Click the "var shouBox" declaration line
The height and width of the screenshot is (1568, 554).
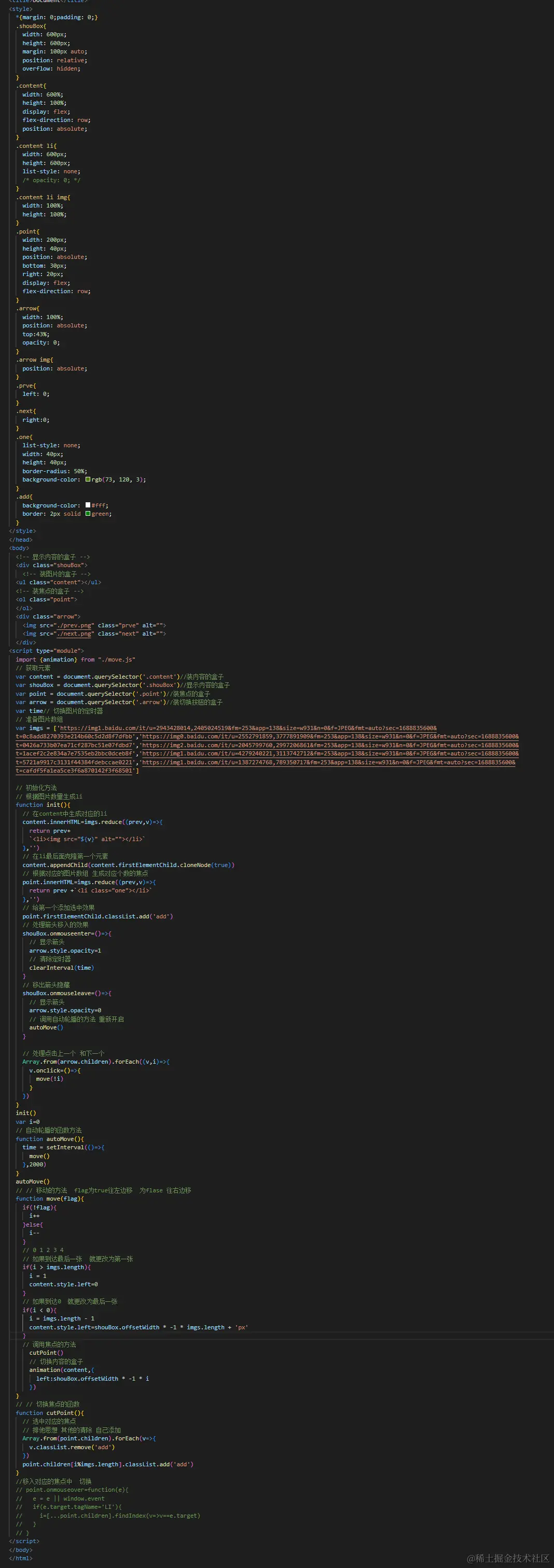tap(122, 685)
